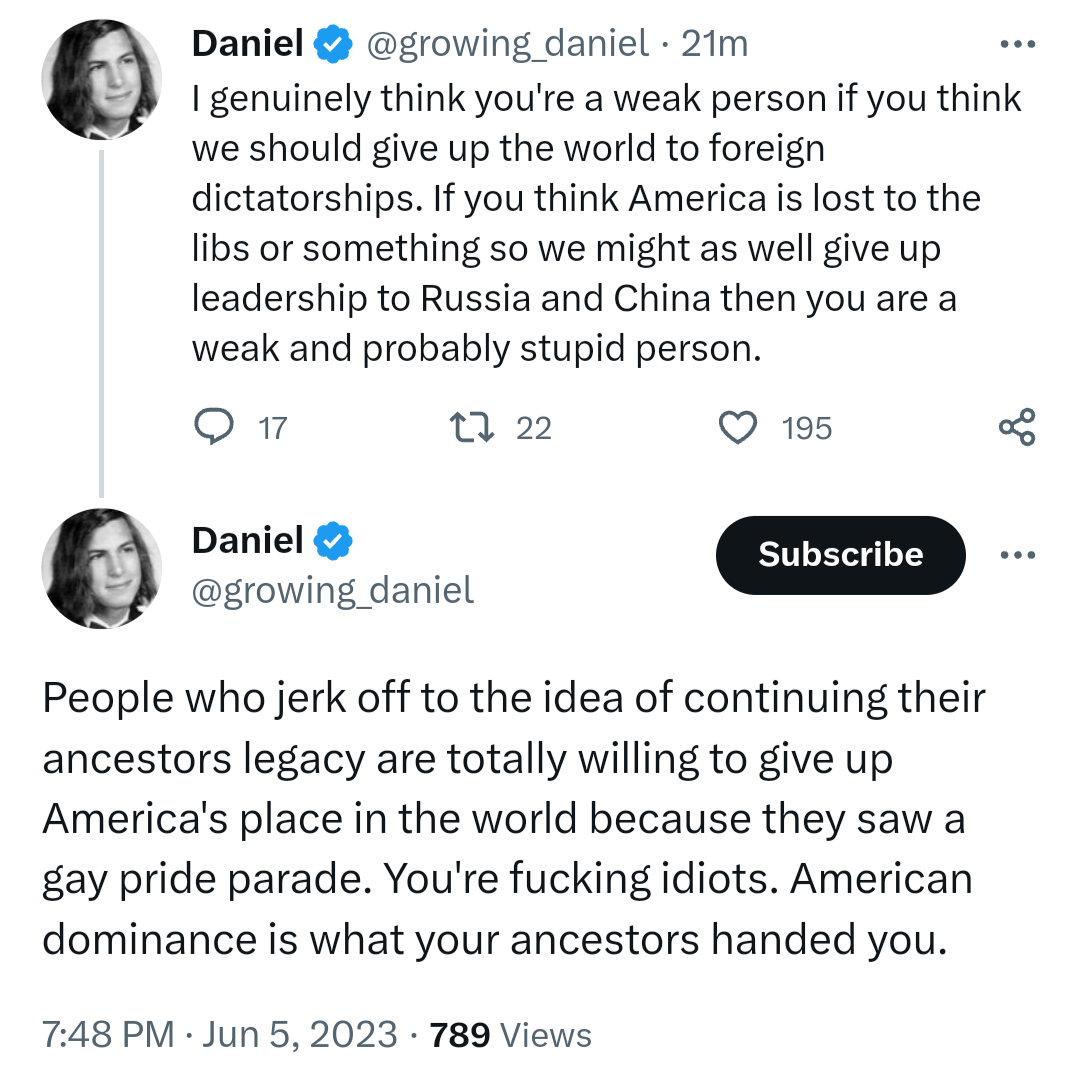Screen dimensions: 1080x1075
Task: Click the reply speech bubble icon
Action: pos(212,428)
